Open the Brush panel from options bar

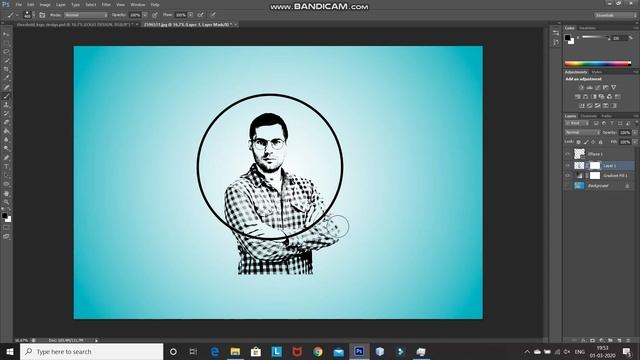tap(42, 15)
